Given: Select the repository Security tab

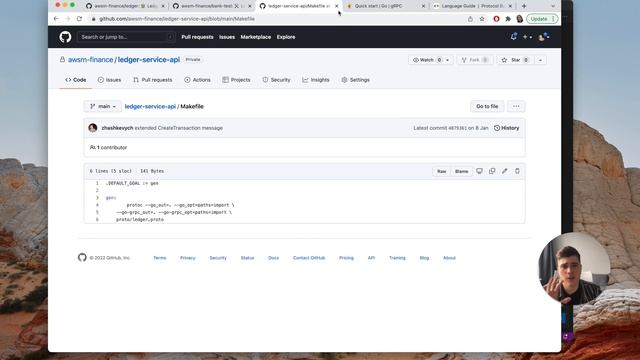Looking at the screenshot, I should 276,80.
